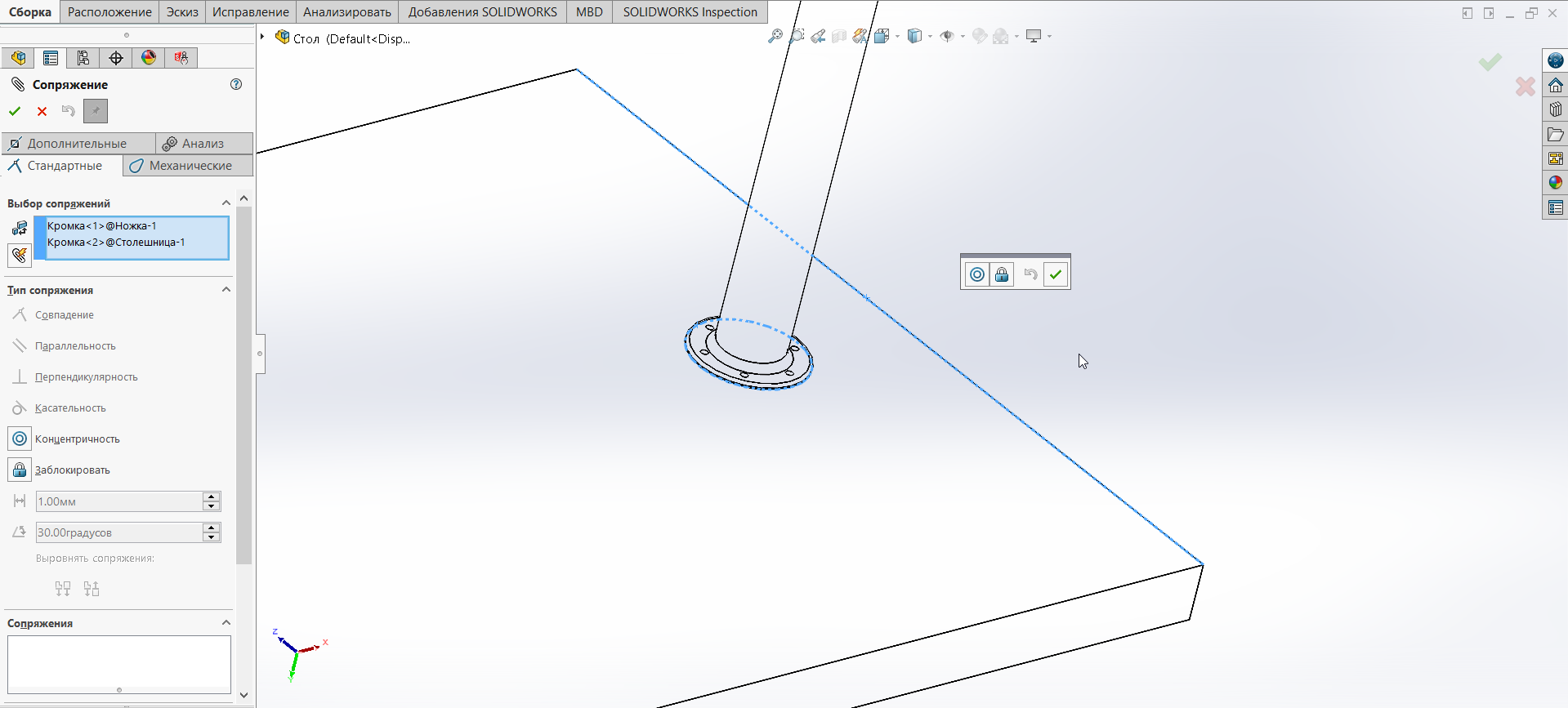The image size is (1568, 708).
Task: Click the View Orientation cube icon
Action: 882,36
